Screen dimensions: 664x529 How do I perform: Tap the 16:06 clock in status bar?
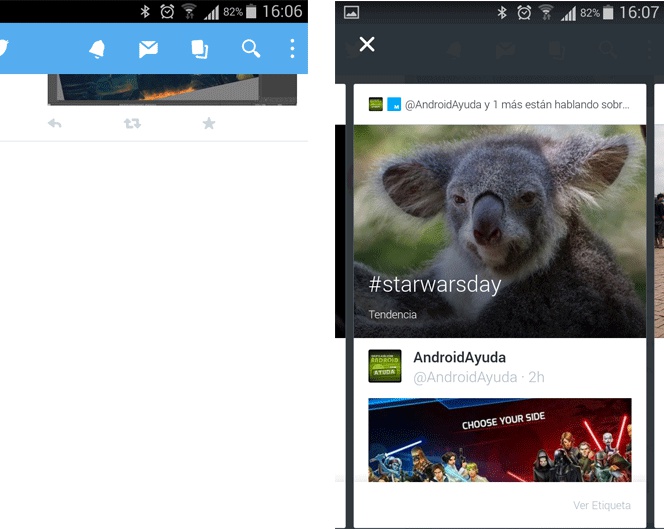[282, 11]
